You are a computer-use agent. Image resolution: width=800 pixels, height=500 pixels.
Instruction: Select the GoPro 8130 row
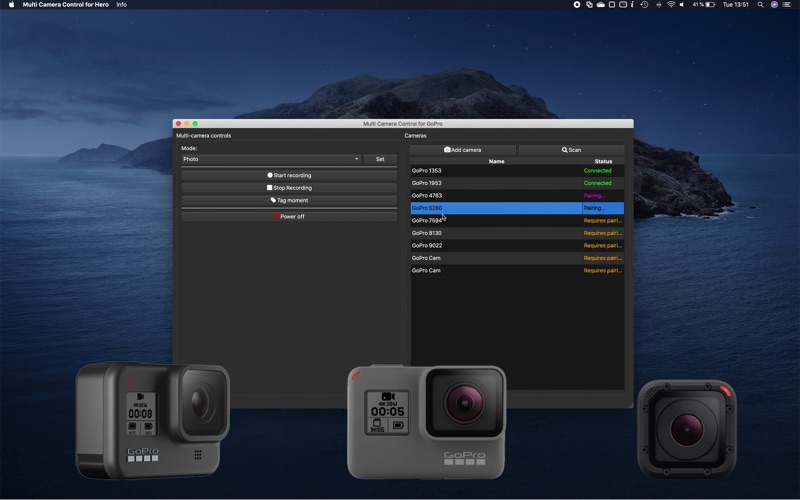point(517,233)
